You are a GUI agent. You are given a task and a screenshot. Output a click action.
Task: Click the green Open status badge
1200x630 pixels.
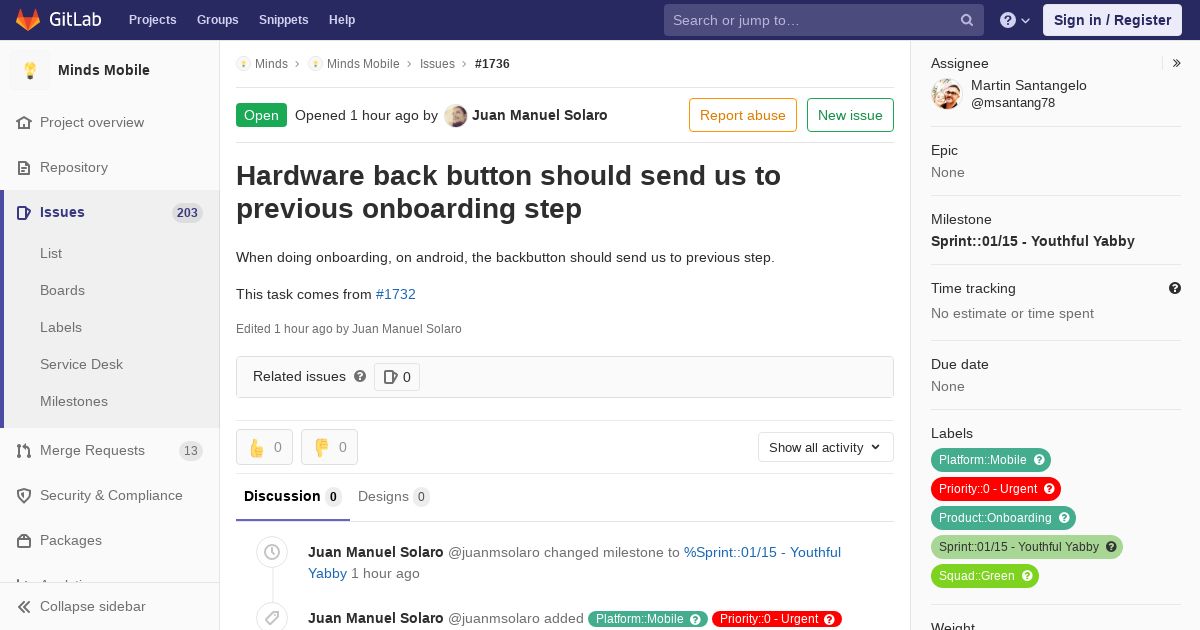[x=261, y=115]
